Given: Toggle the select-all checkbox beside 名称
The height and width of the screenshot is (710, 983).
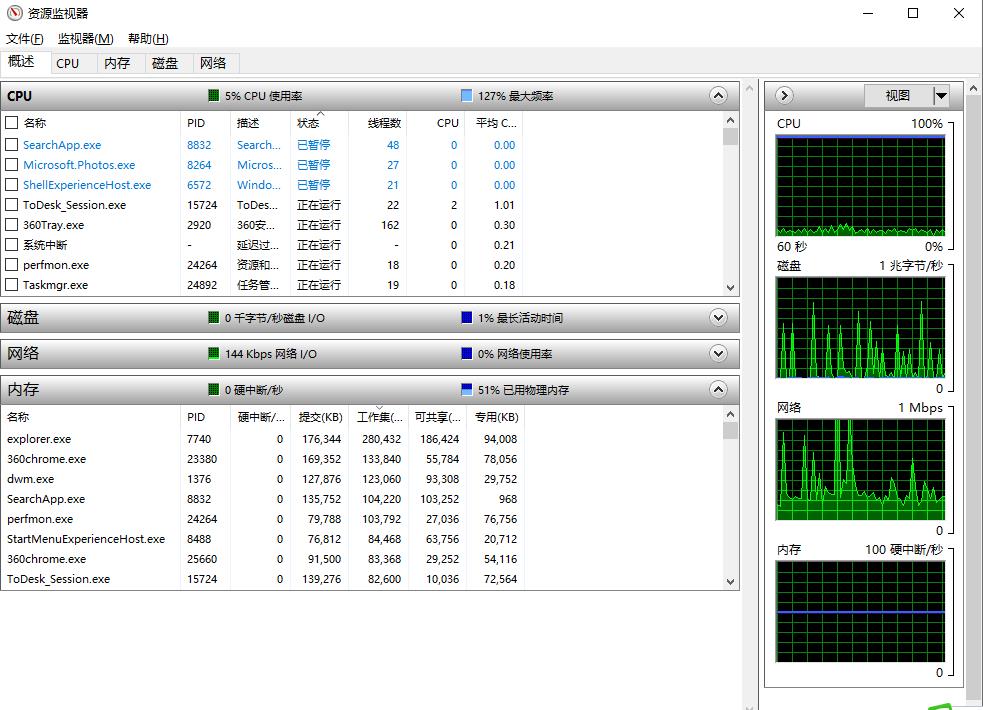Looking at the screenshot, I should (11, 122).
